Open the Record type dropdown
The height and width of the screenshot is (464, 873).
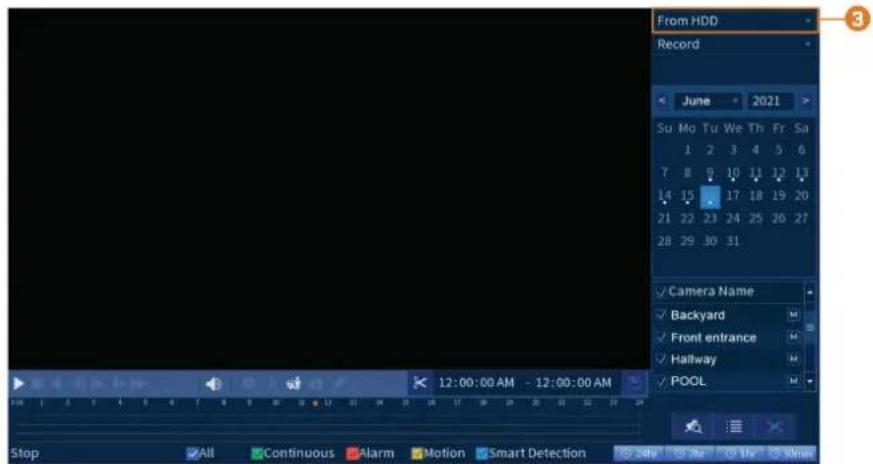point(734,45)
